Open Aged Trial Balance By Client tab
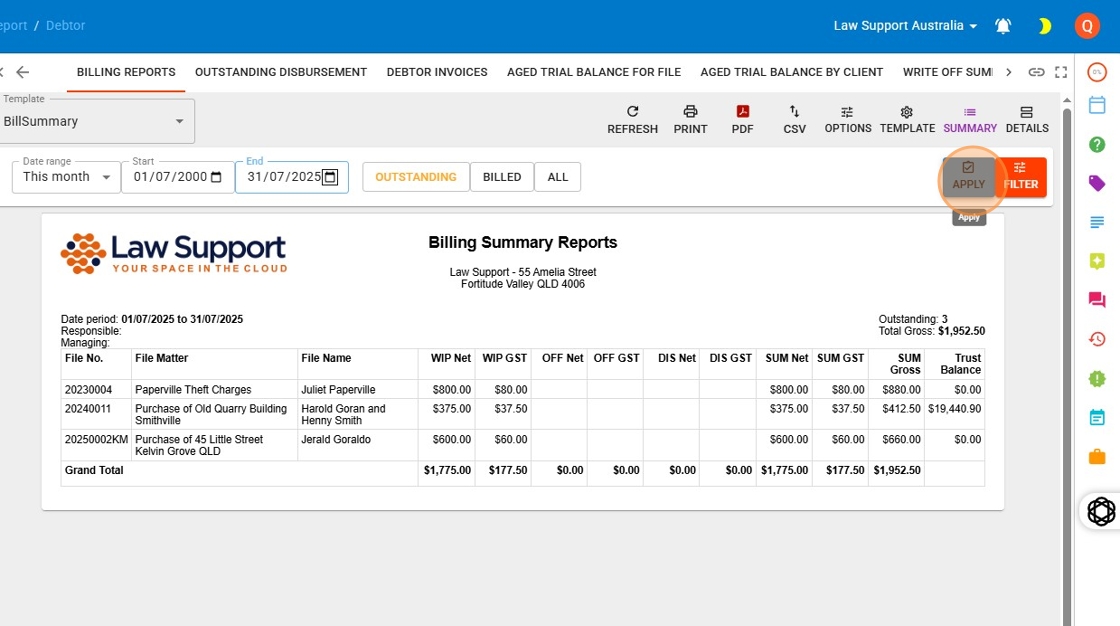Image resolution: width=1120 pixels, height=626 pixels. [791, 72]
